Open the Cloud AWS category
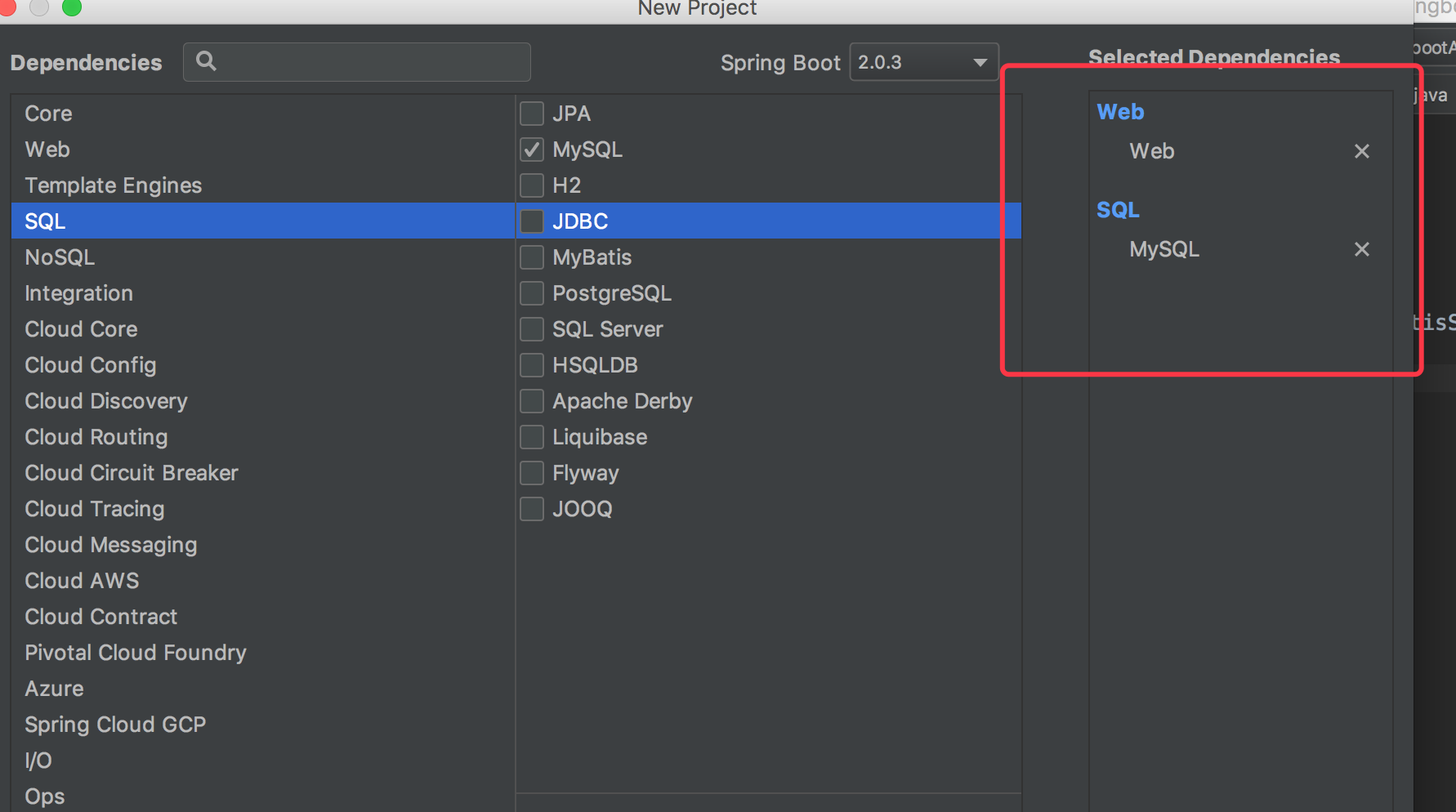Image resolution: width=1456 pixels, height=812 pixels. pos(82,581)
